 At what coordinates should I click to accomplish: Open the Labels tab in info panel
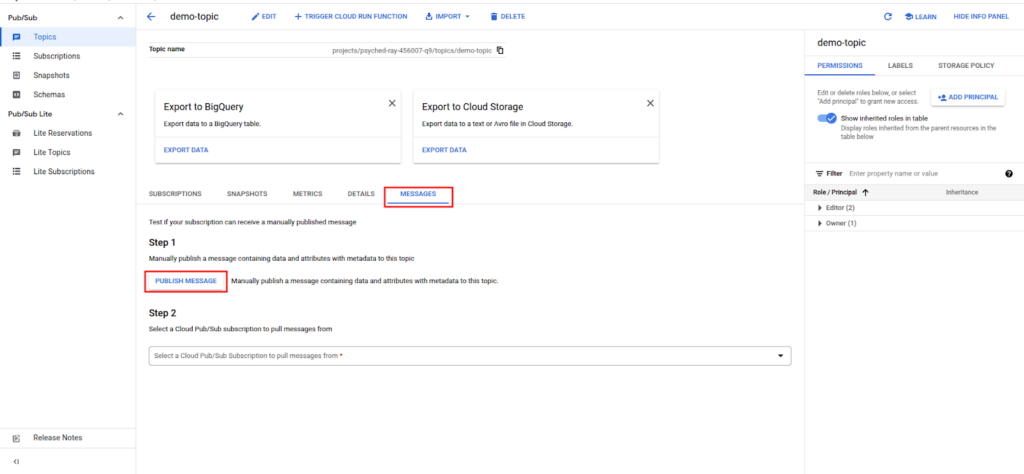click(x=900, y=66)
